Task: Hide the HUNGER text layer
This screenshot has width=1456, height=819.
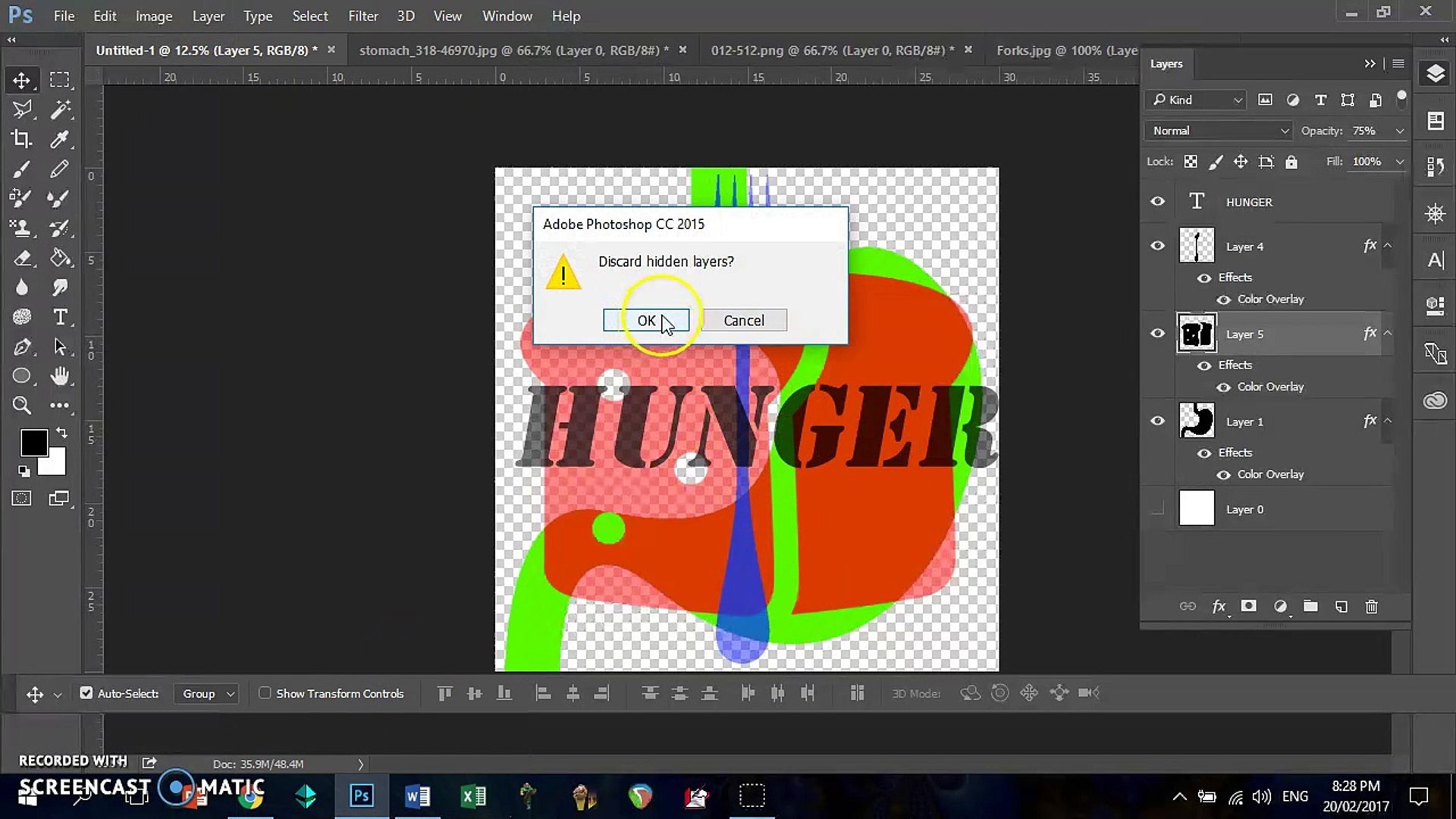Action: [x=1157, y=202]
